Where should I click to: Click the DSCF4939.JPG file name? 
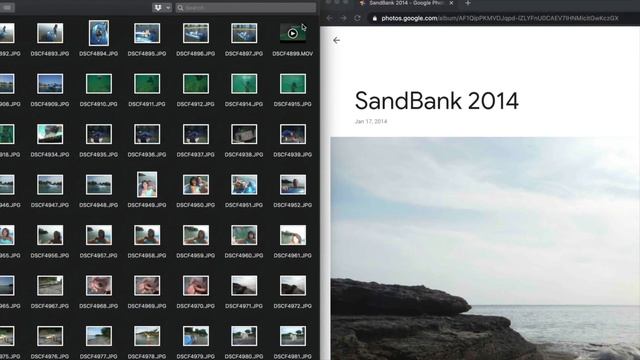click(x=293, y=155)
